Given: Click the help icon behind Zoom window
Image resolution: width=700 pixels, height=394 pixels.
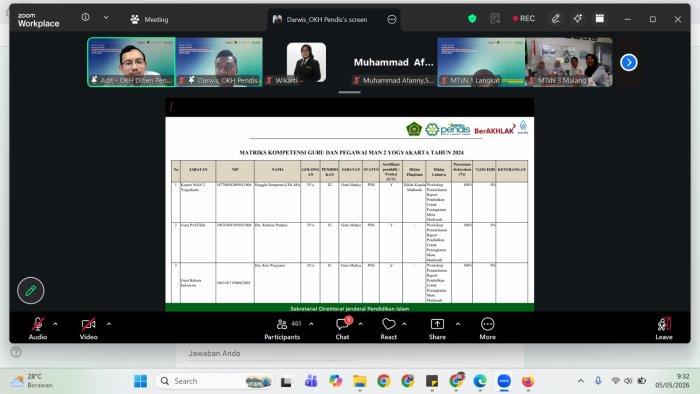Looking at the screenshot, I should [x=16, y=352].
